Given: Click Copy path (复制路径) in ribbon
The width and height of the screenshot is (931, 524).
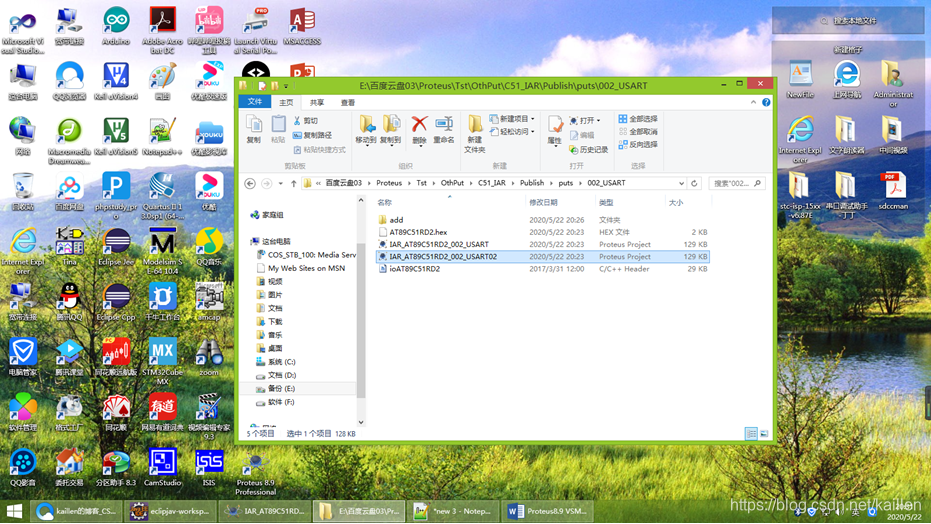Looking at the screenshot, I should [312, 135].
